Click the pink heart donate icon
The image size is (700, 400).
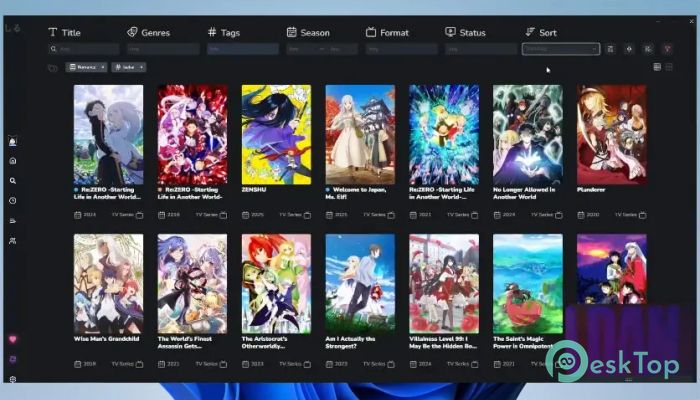click(x=12, y=339)
